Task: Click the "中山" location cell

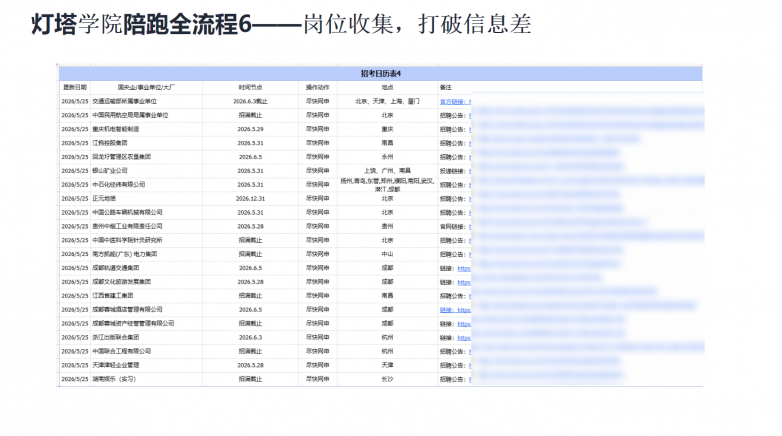Action: click(388, 254)
